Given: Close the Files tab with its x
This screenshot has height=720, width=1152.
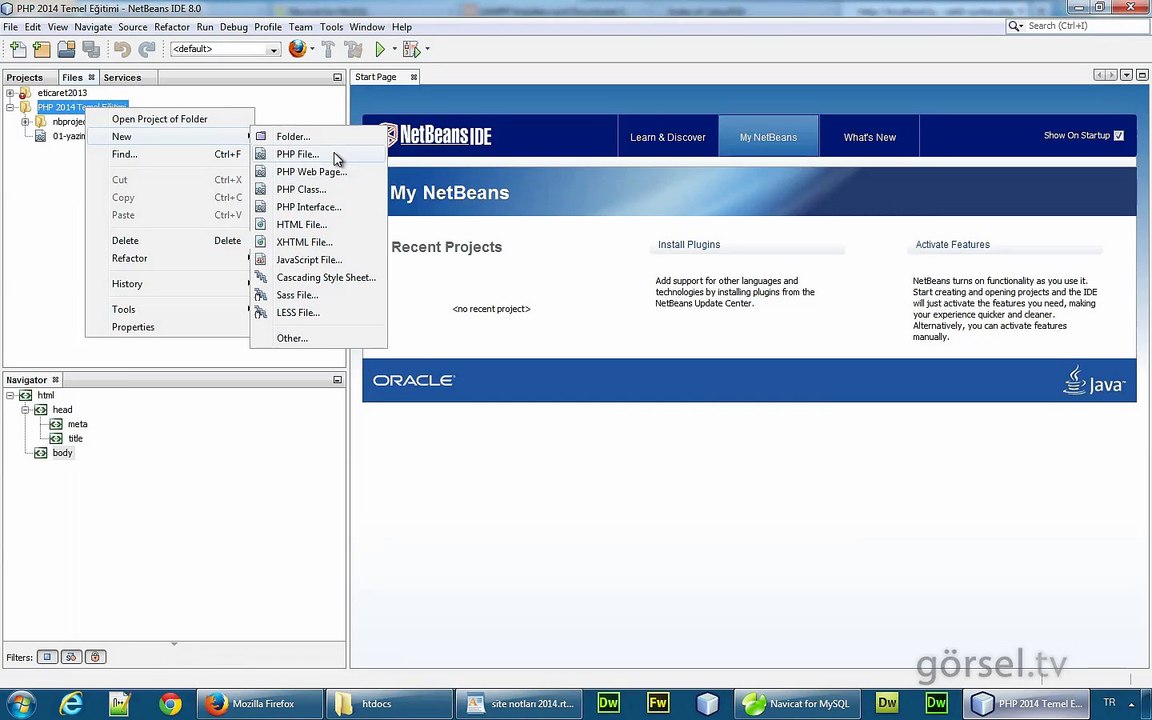Looking at the screenshot, I should tap(91, 76).
